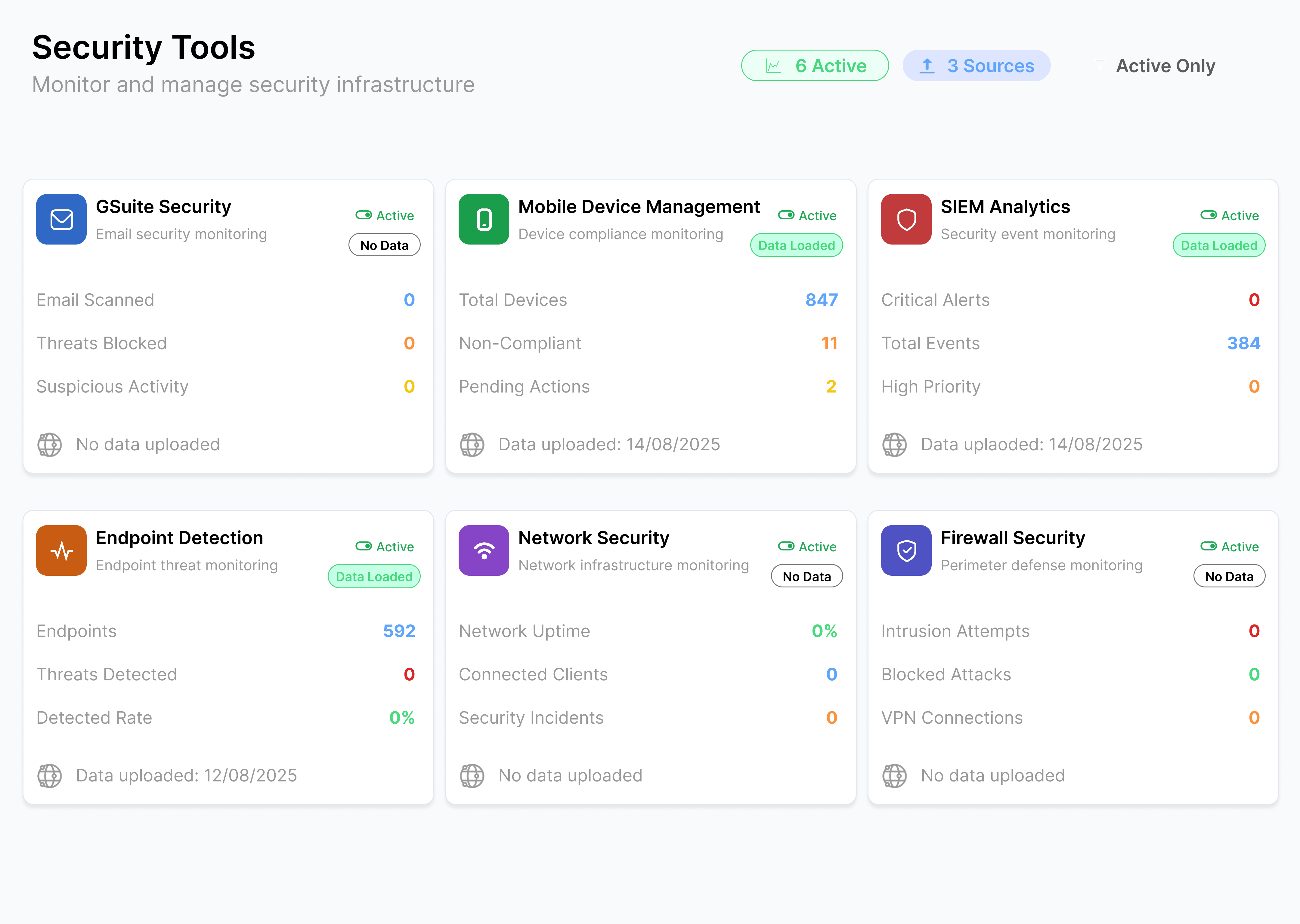1300x924 pixels.
Task: Click Detected Rate value 0%
Action: 402,717
